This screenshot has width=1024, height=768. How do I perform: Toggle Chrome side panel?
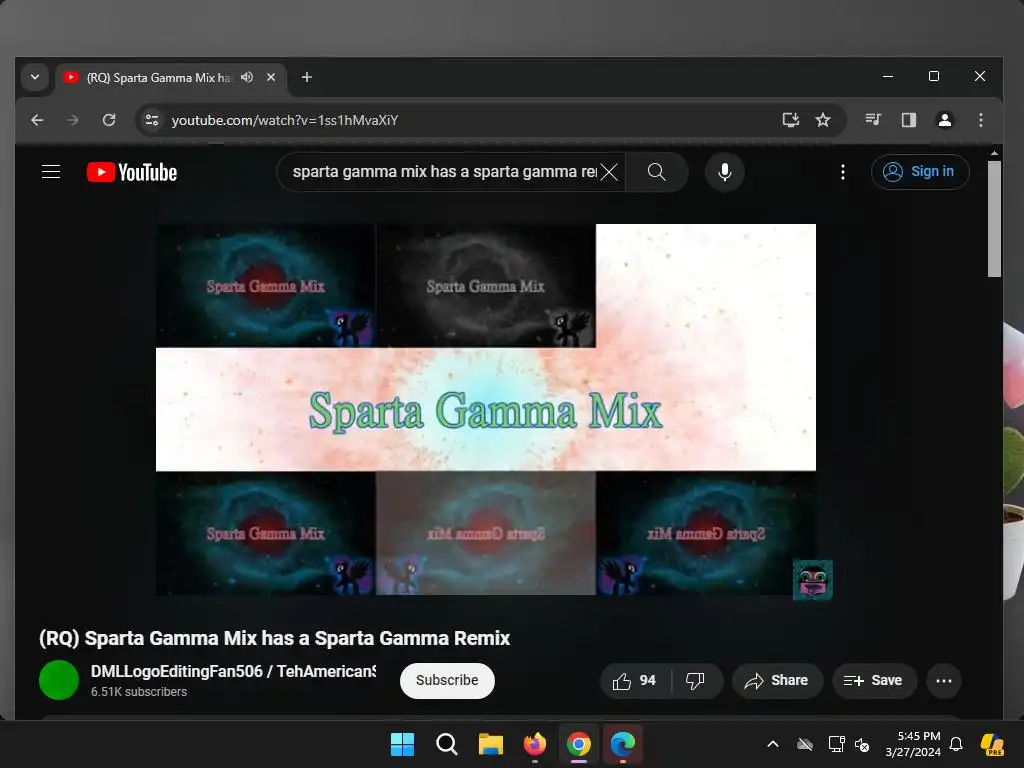(908, 120)
